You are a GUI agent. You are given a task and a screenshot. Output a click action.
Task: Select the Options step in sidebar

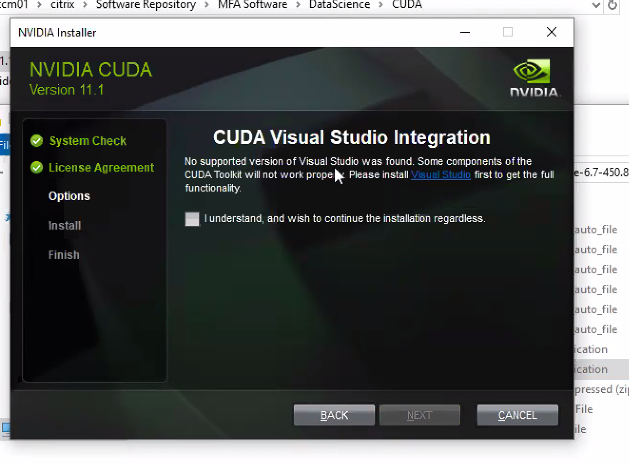(x=69, y=196)
